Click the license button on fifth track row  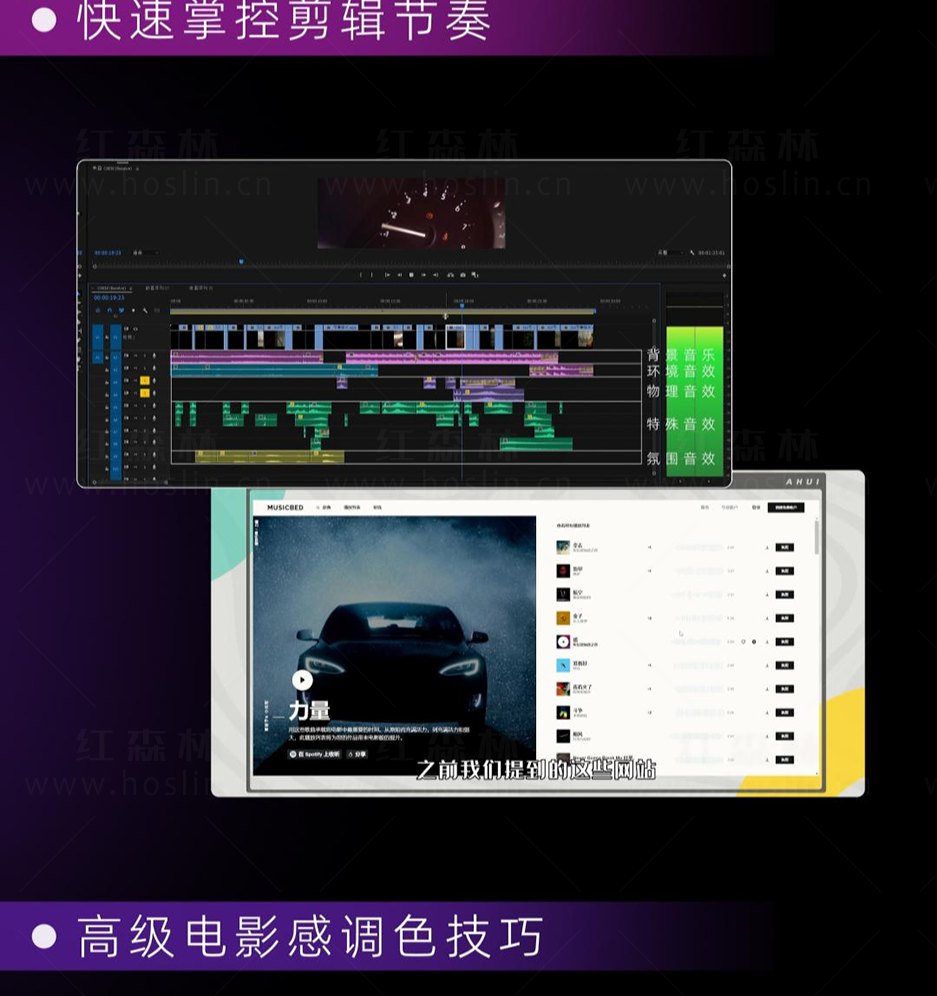pos(785,642)
